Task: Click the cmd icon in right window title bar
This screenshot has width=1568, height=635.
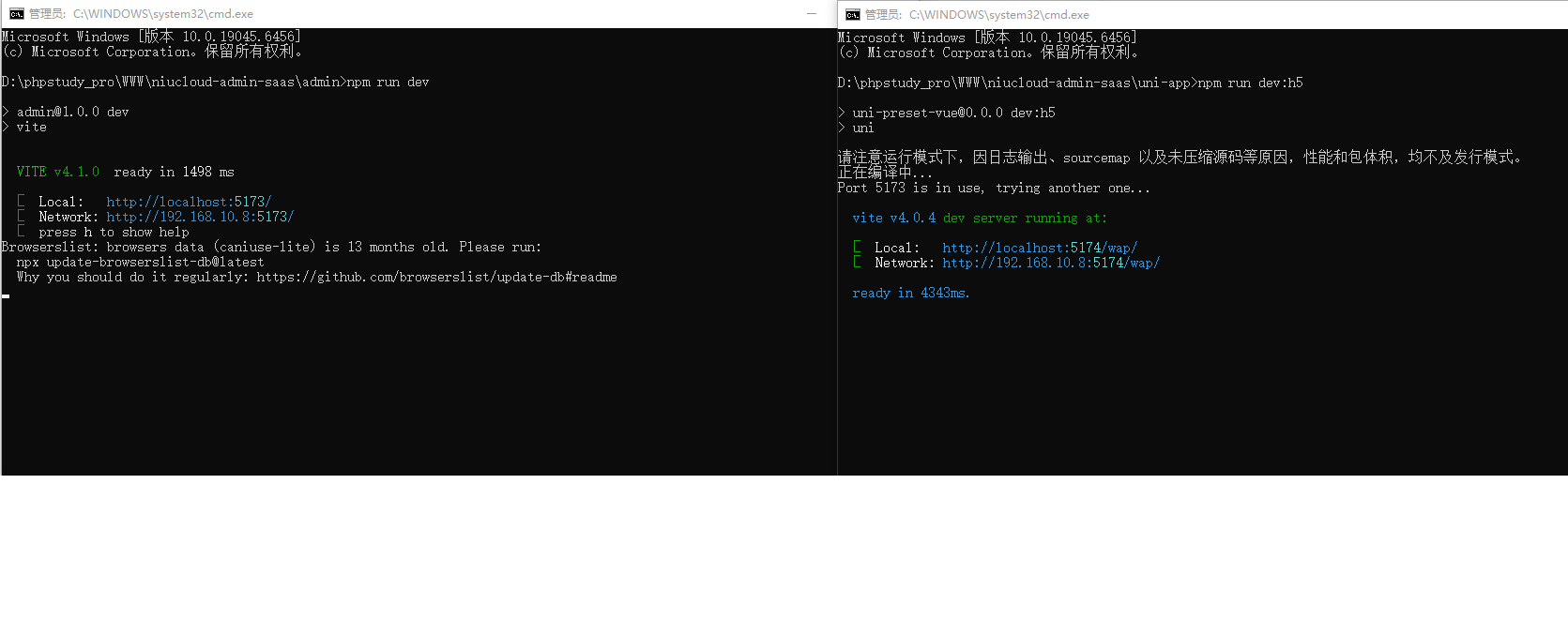Action: 852,15
